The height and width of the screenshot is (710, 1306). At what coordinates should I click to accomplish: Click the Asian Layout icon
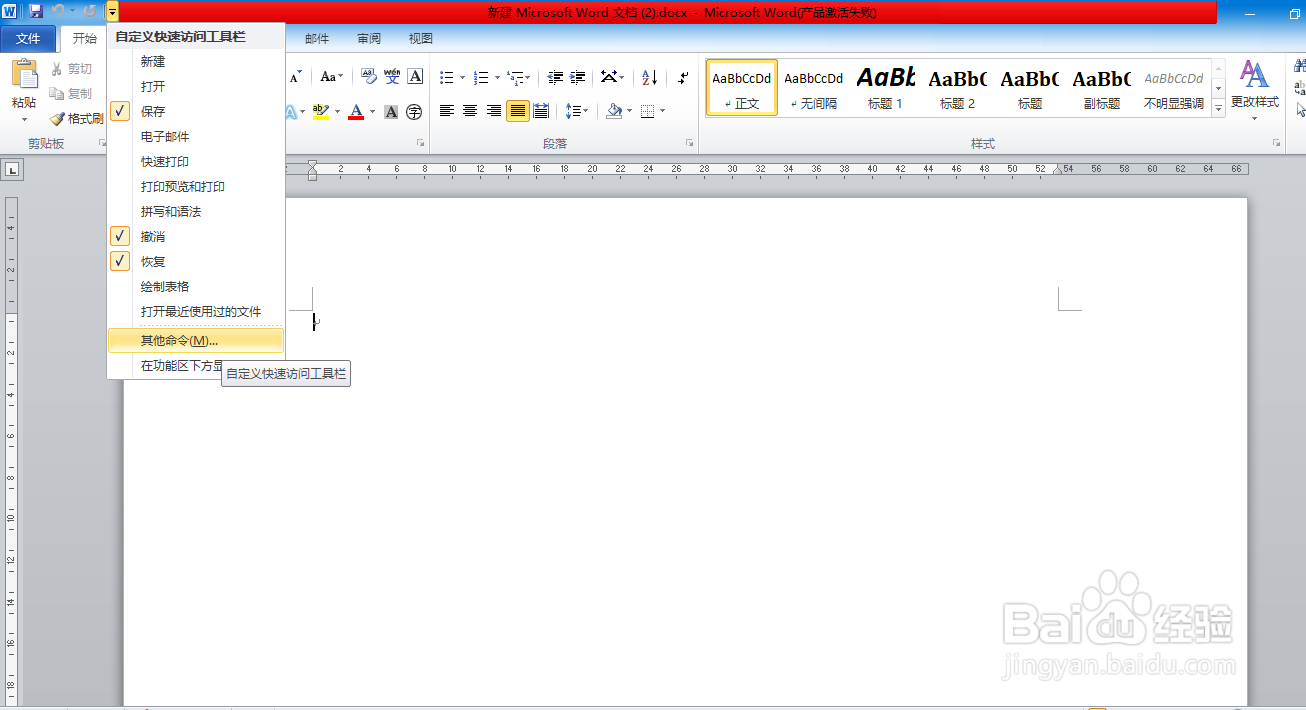click(611, 77)
